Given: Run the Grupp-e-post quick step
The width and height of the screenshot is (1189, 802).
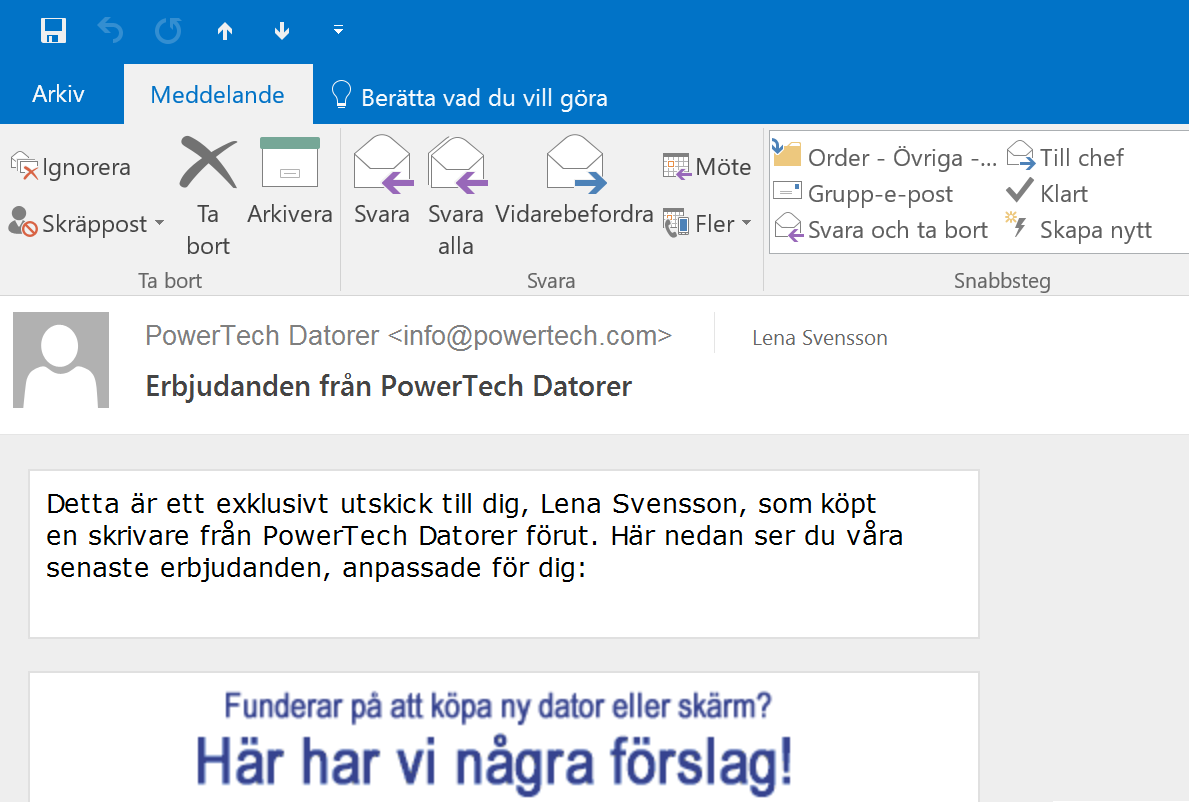Looking at the screenshot, I should click(863, 193).
